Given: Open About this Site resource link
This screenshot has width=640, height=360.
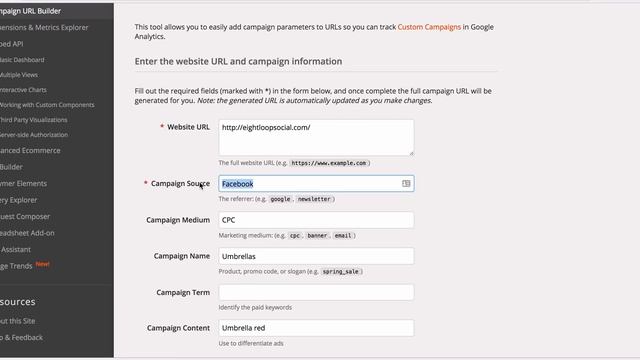Looking at the screenshot, I should click(18, 321).
